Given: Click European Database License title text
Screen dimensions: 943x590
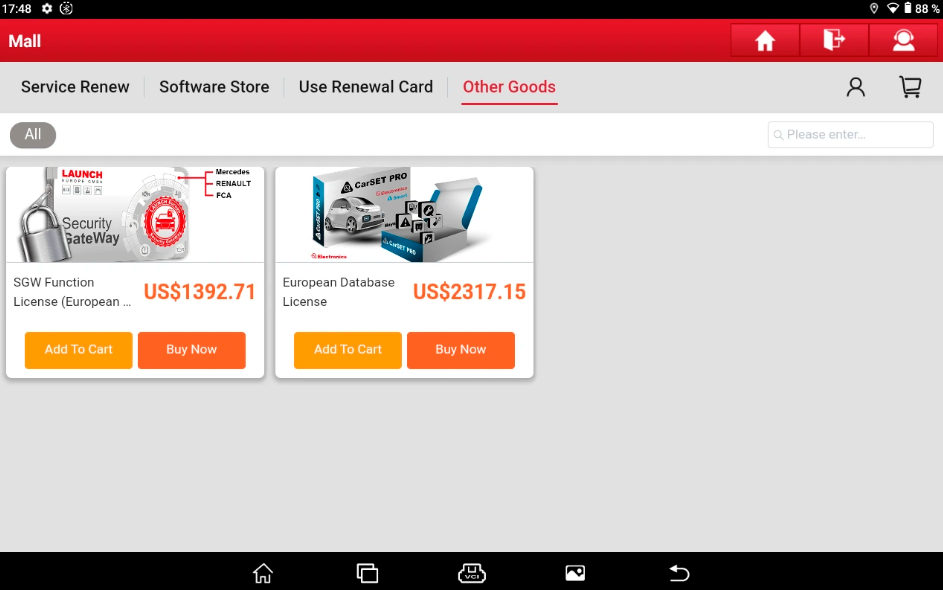Looking at the screenshot, I should [339, 292].
